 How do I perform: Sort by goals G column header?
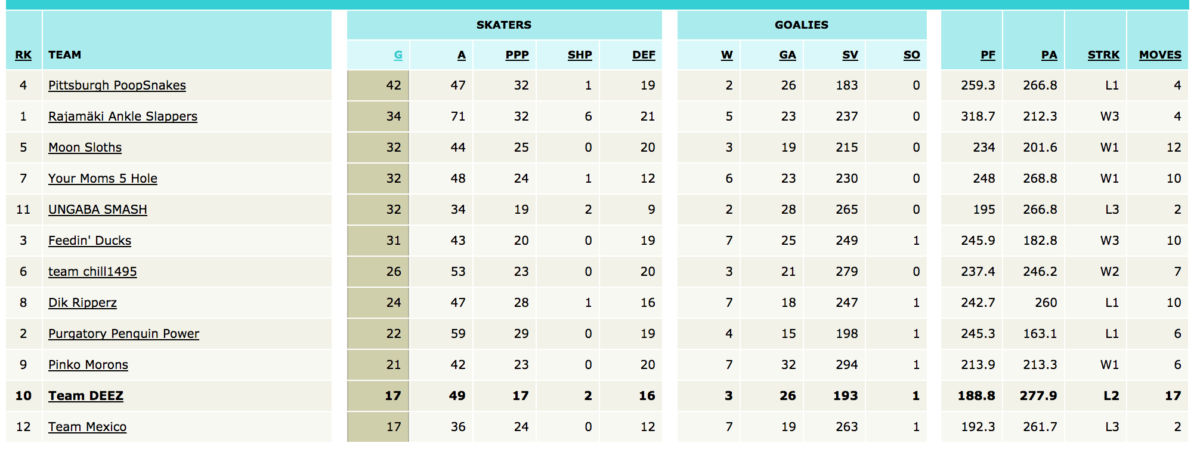point(398,55)
